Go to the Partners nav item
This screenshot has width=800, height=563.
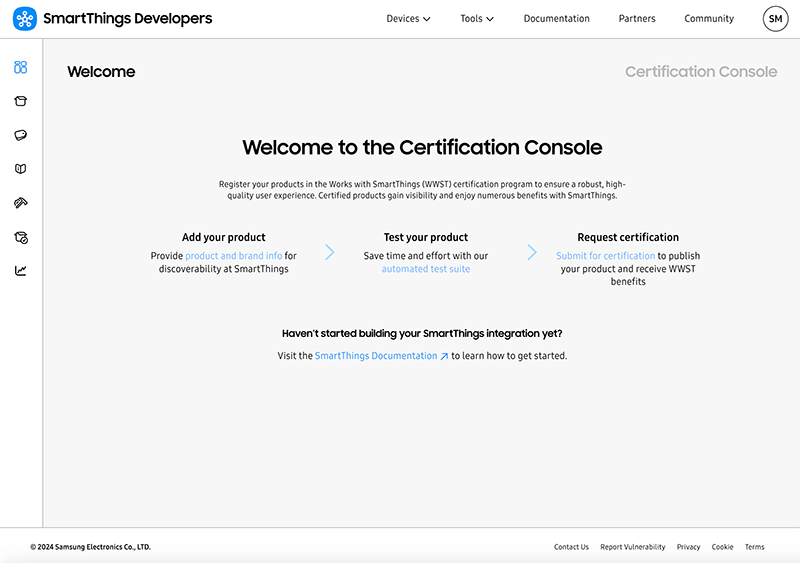click(x=637, y=19)
